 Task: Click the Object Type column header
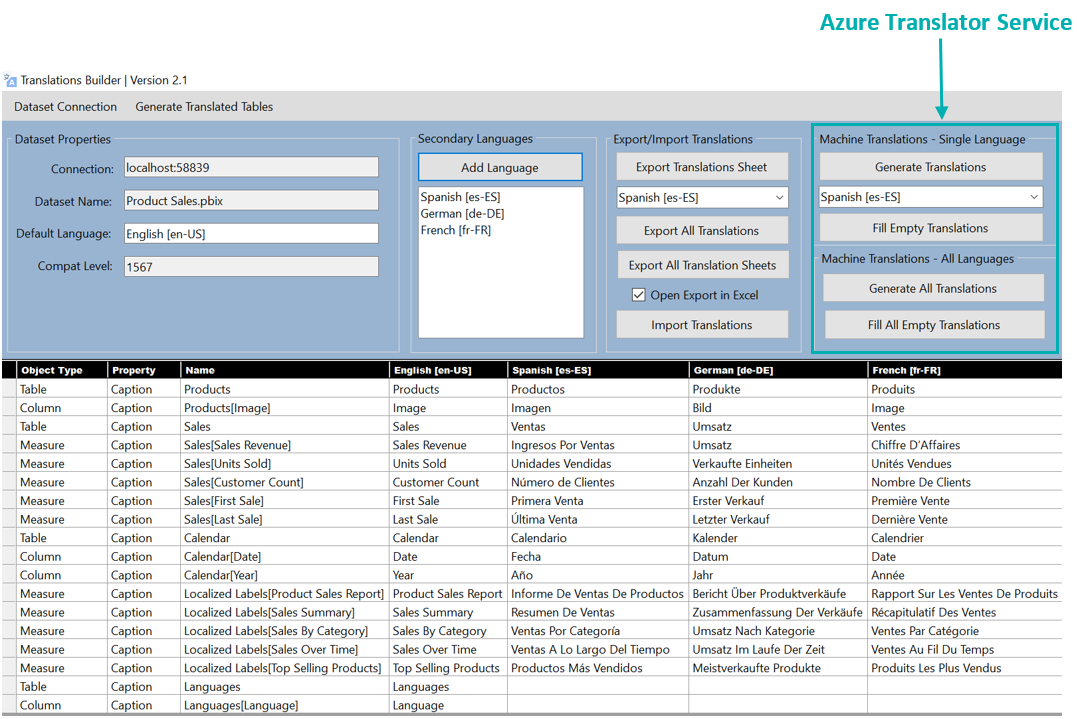point(62,370)
